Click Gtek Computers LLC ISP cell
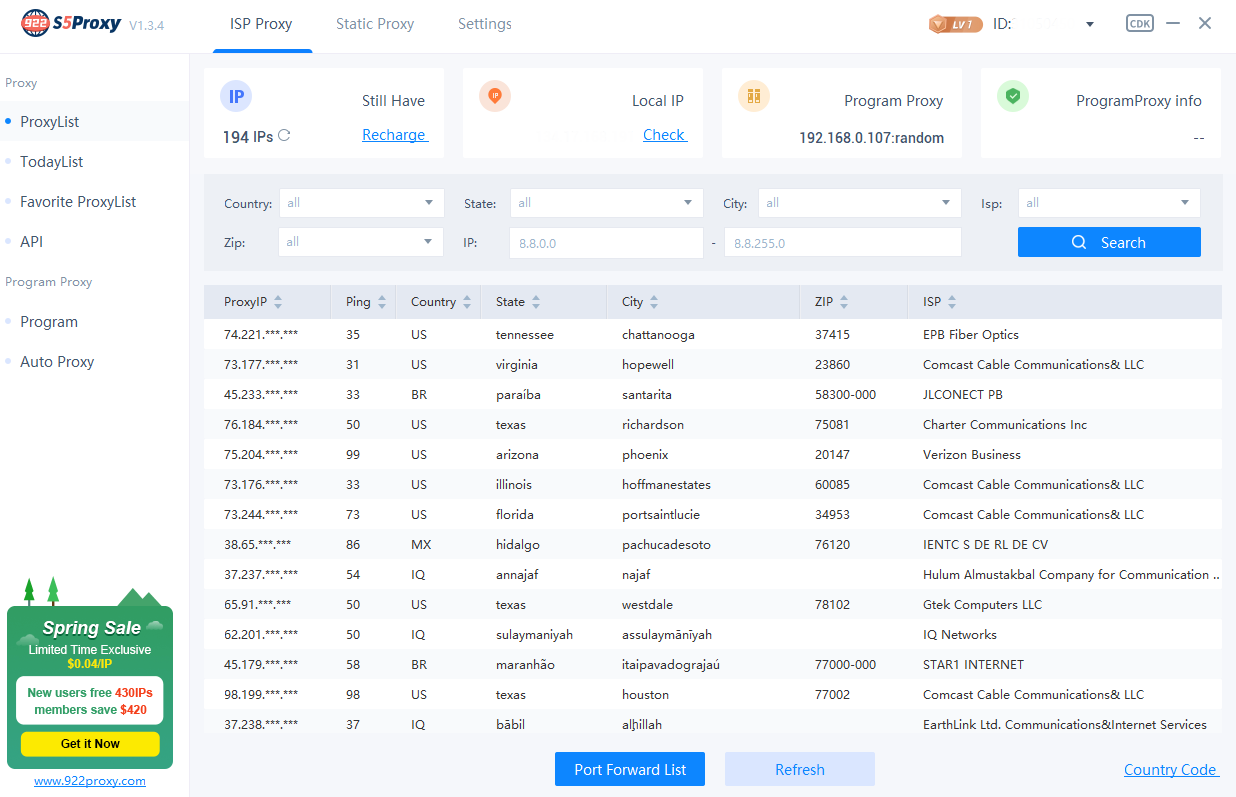This screenshot has width=1236, height=797. point(982,604)
